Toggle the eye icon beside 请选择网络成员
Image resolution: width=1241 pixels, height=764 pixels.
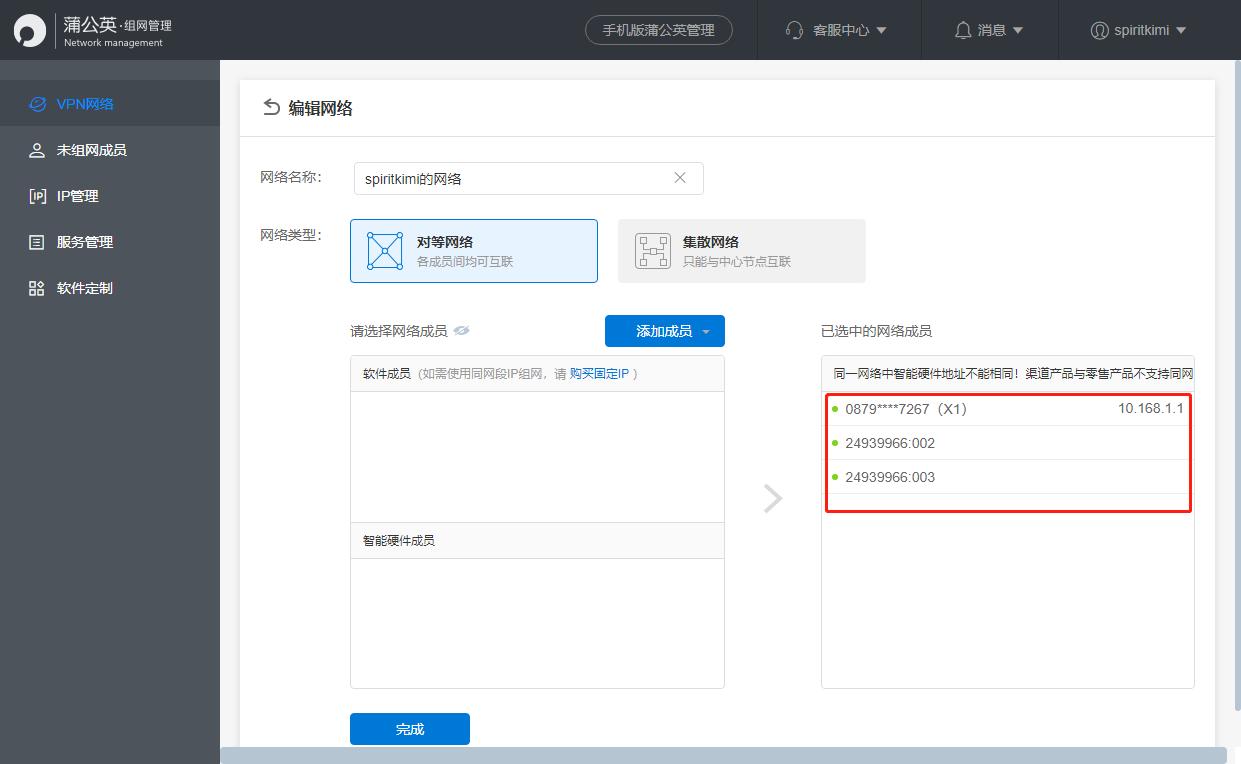pos(461,330)
